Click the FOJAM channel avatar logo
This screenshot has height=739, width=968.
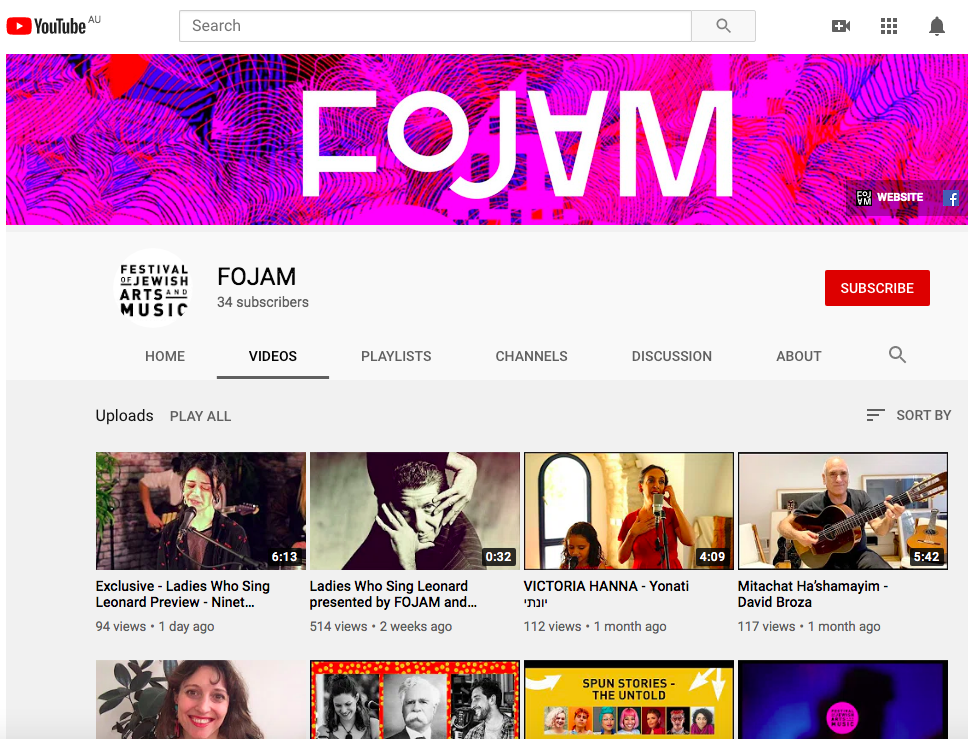(154, 289)
